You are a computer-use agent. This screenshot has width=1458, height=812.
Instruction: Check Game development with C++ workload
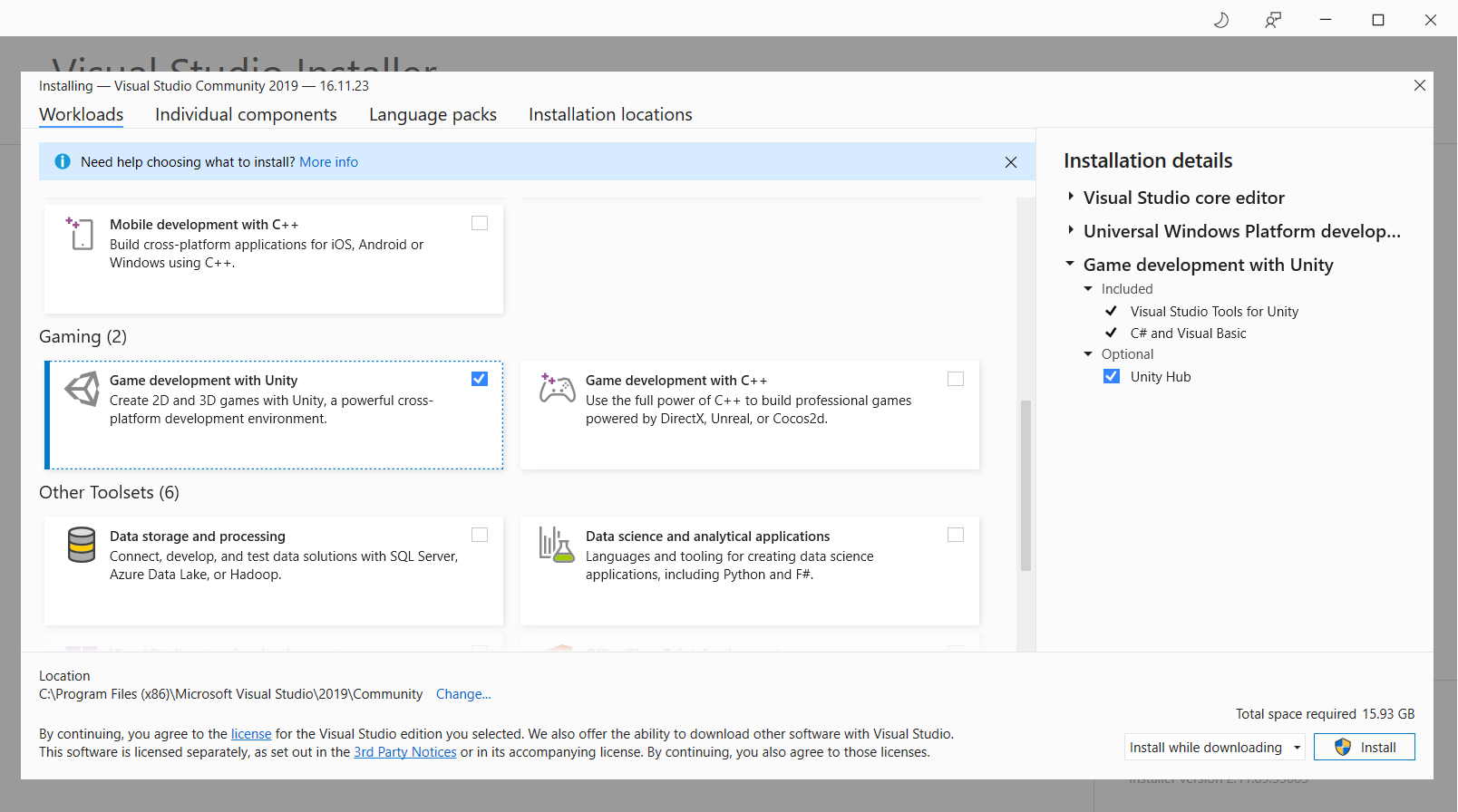956,379
